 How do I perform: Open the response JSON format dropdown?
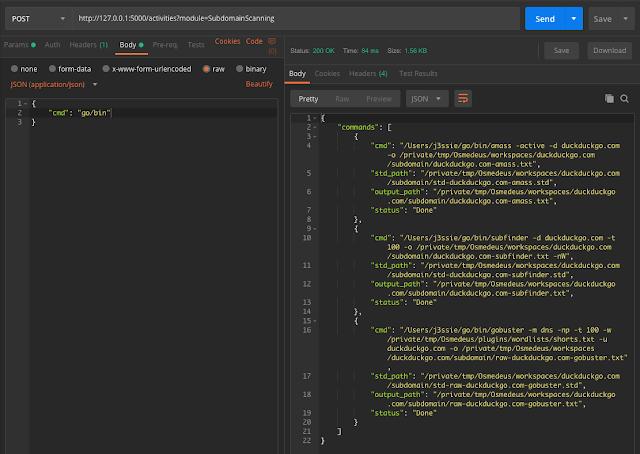point(426,98)
